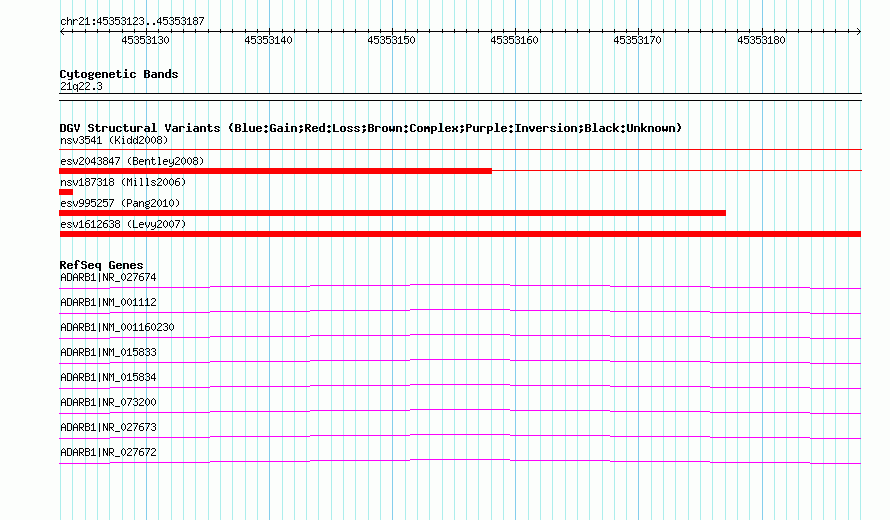
Task: Select gene label ADARB1|NM_001112
Action: coord(108,303)
